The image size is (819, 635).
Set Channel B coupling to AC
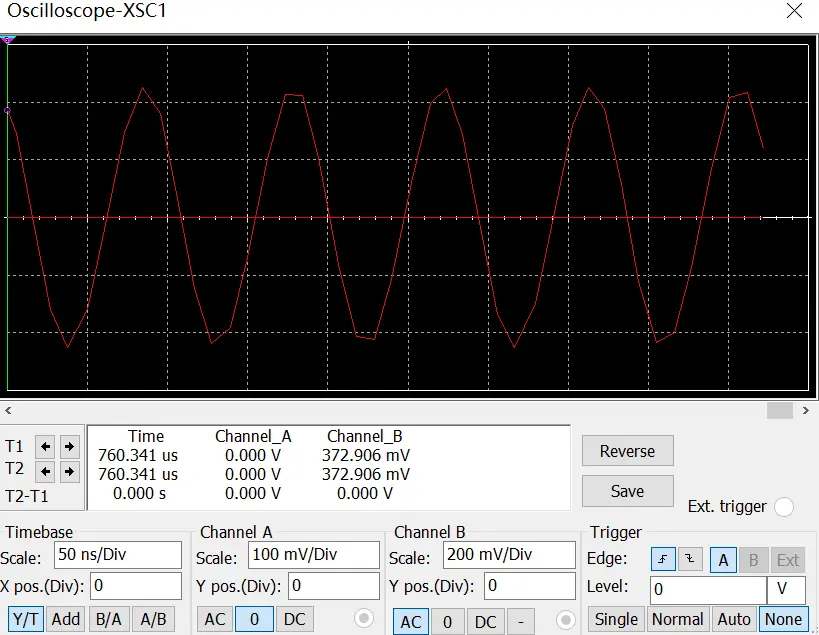pyautogui.click(x=411, y=622)
